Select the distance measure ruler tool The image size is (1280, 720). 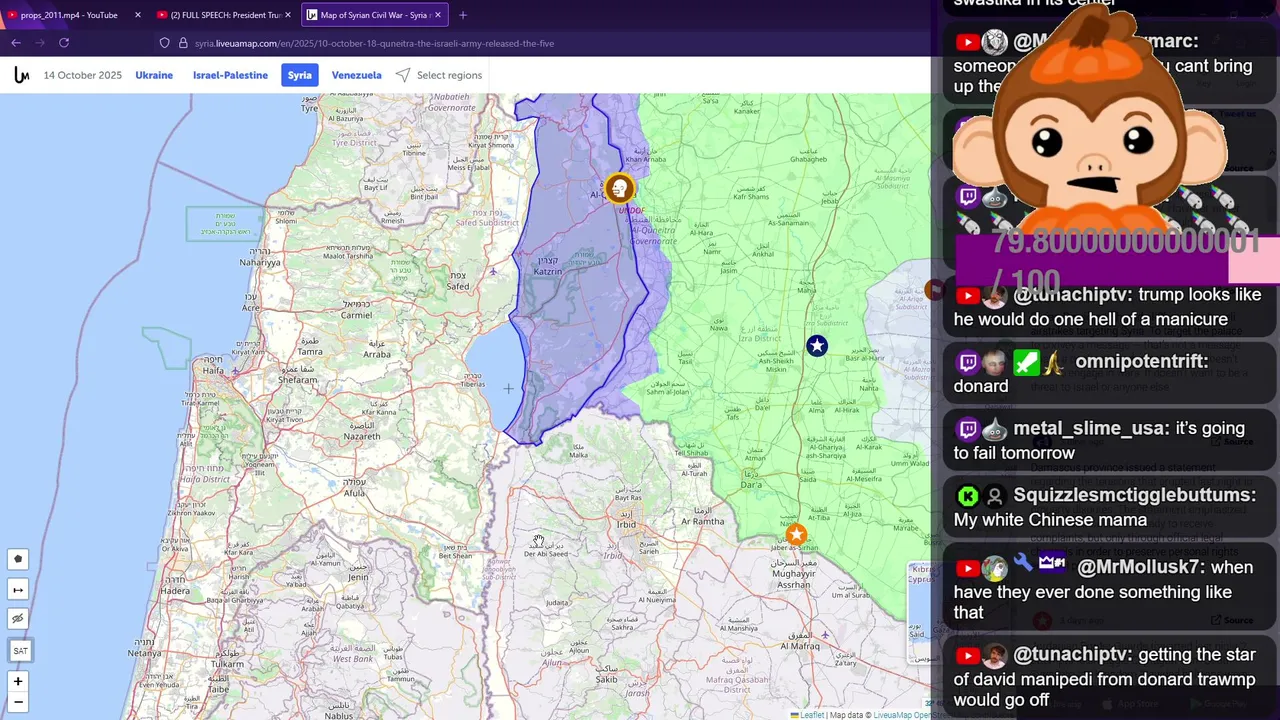coord(18,589)
